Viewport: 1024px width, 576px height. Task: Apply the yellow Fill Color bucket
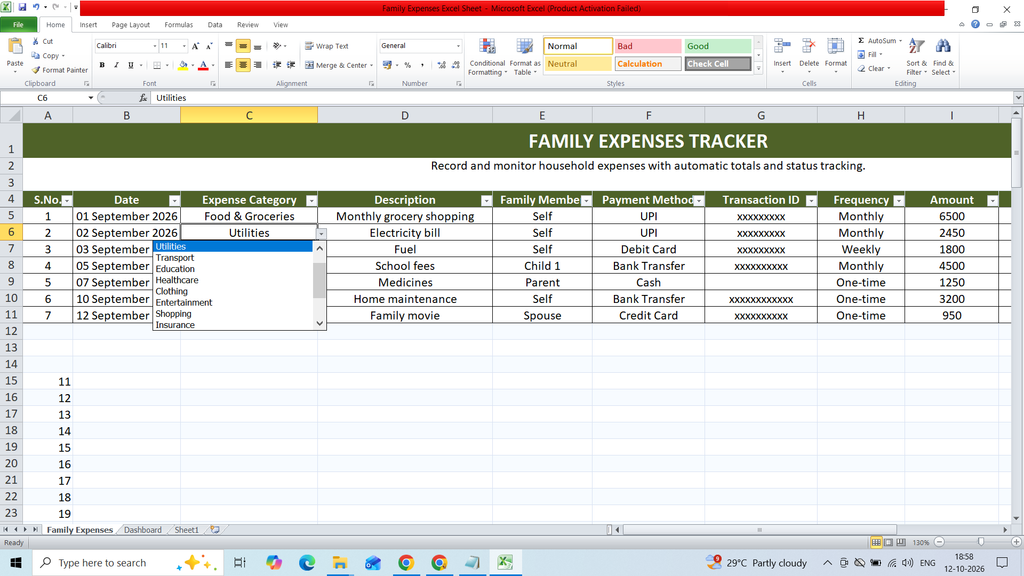183,65
